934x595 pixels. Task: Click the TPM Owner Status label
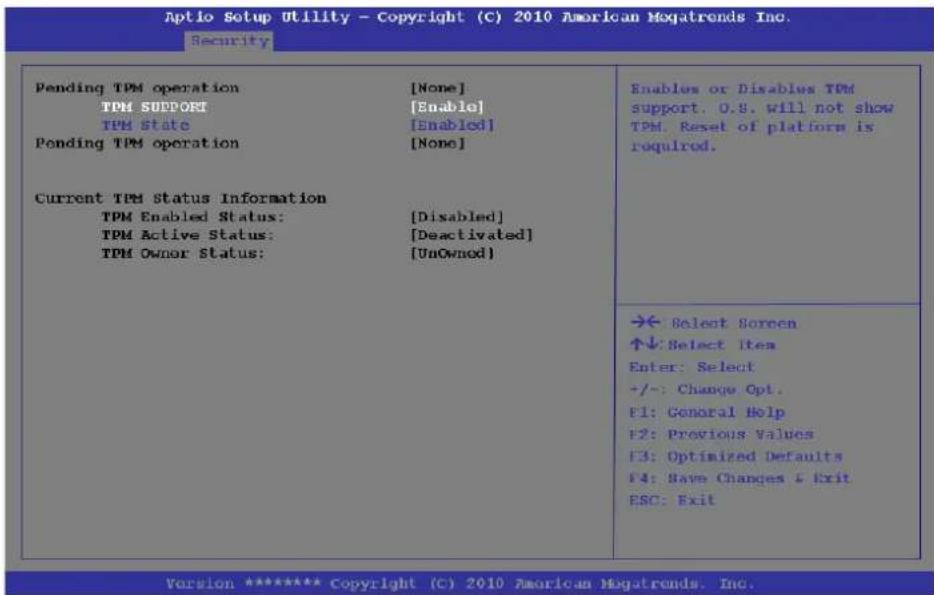(183, 253)
